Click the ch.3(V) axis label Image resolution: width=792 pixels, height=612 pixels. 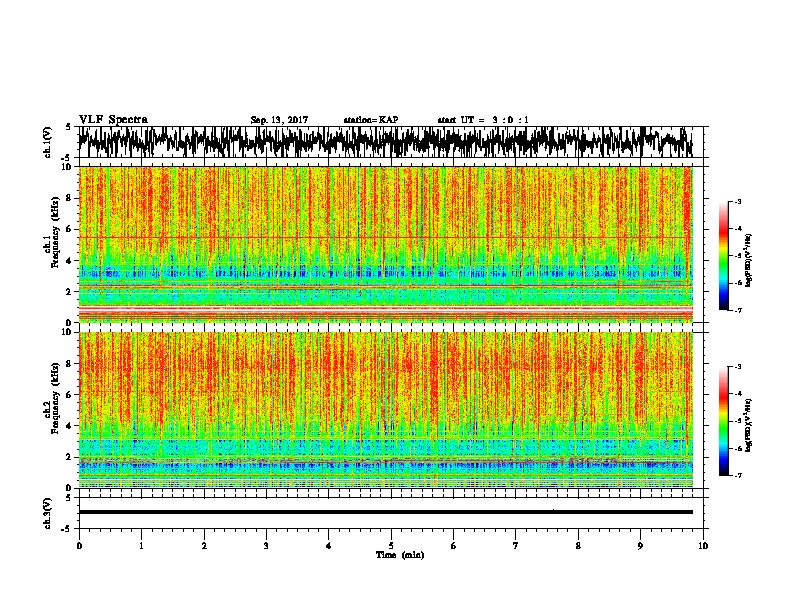[48, 513]
